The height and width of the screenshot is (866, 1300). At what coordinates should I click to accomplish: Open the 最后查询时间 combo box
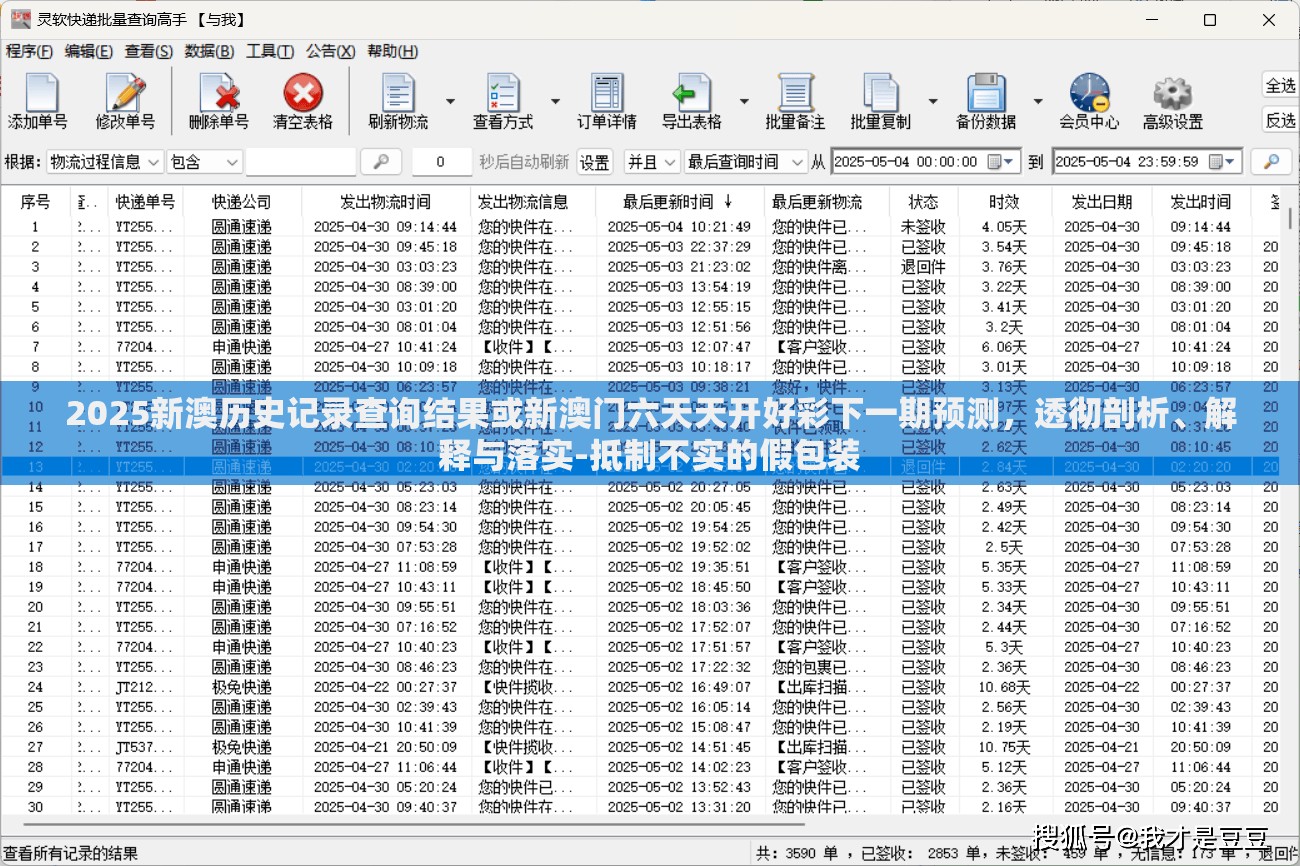pyautogui.click(x=746, y=161)
